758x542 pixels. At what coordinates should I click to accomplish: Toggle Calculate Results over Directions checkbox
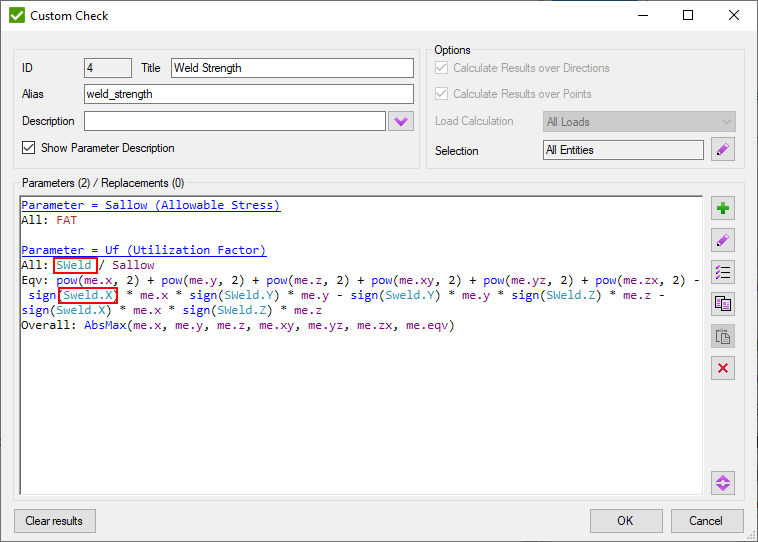click(x=442, y=68)
